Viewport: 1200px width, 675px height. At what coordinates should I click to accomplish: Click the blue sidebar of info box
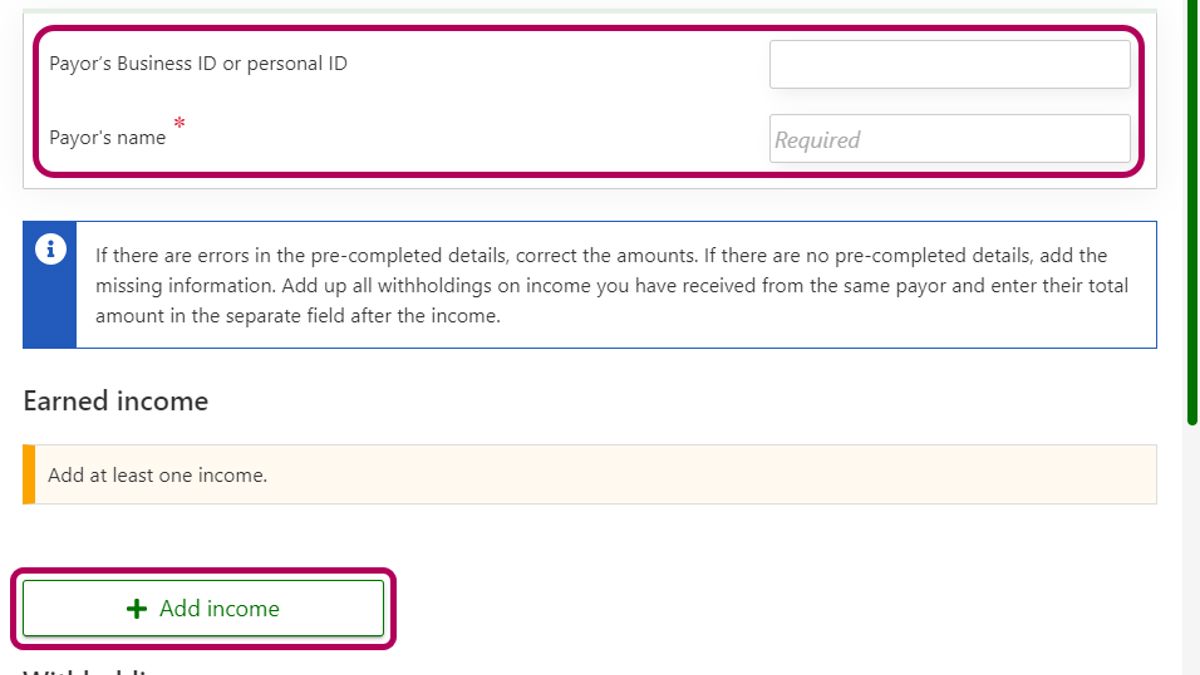(x=50, y=310)
